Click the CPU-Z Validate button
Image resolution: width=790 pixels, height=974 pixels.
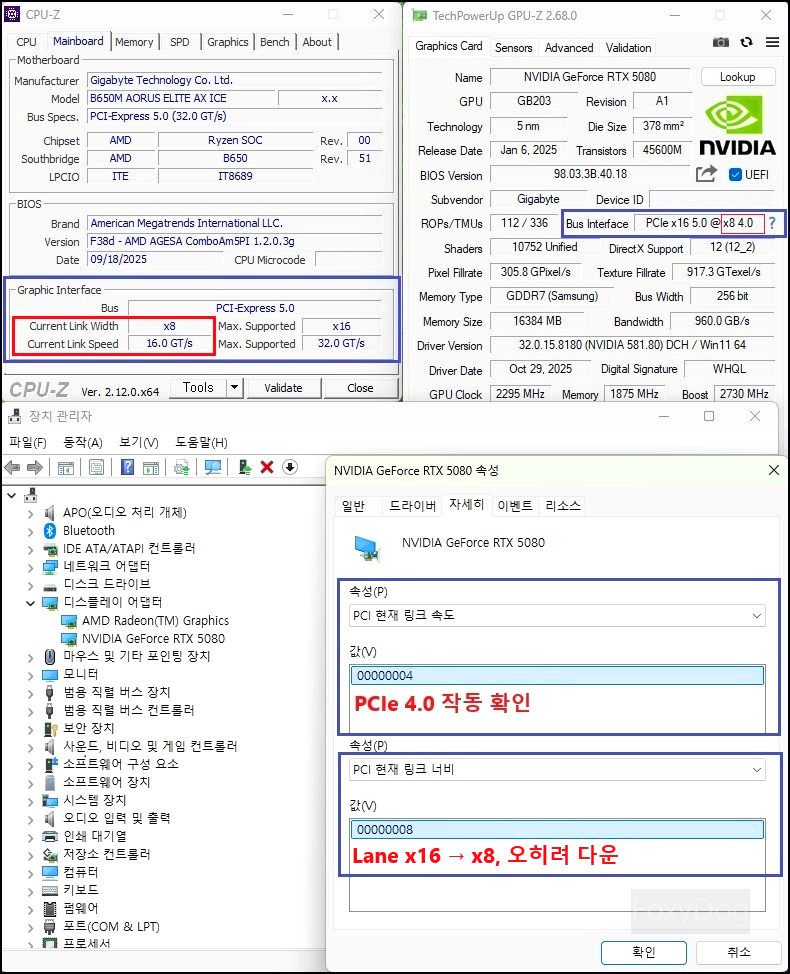(x=283, y=388)
